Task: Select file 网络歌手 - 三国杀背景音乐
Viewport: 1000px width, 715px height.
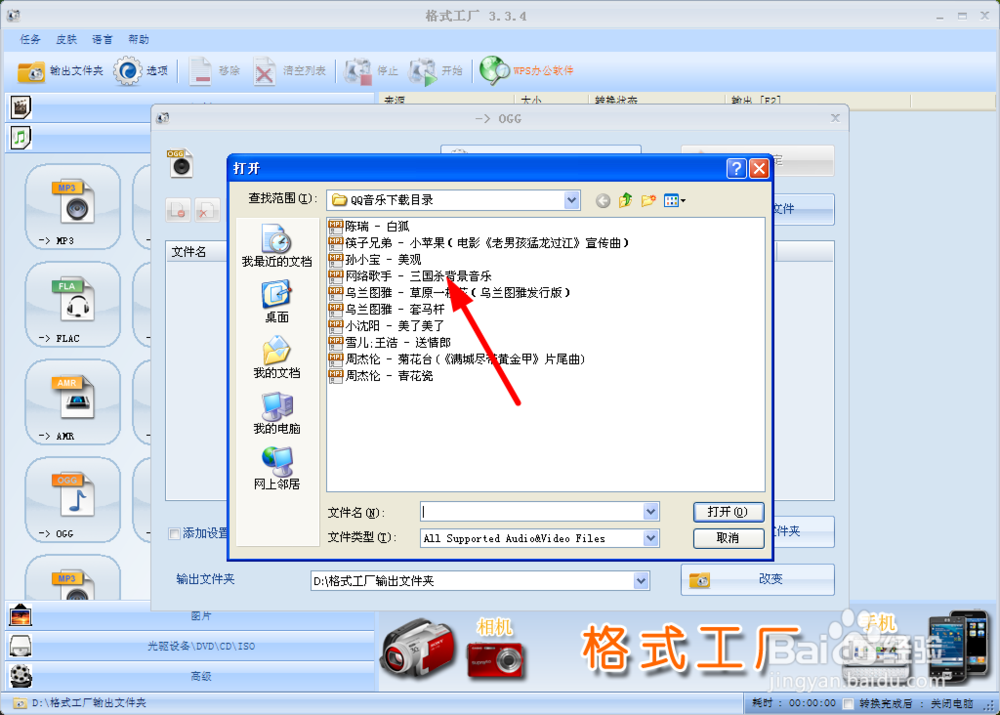Action: pos(410,276)
